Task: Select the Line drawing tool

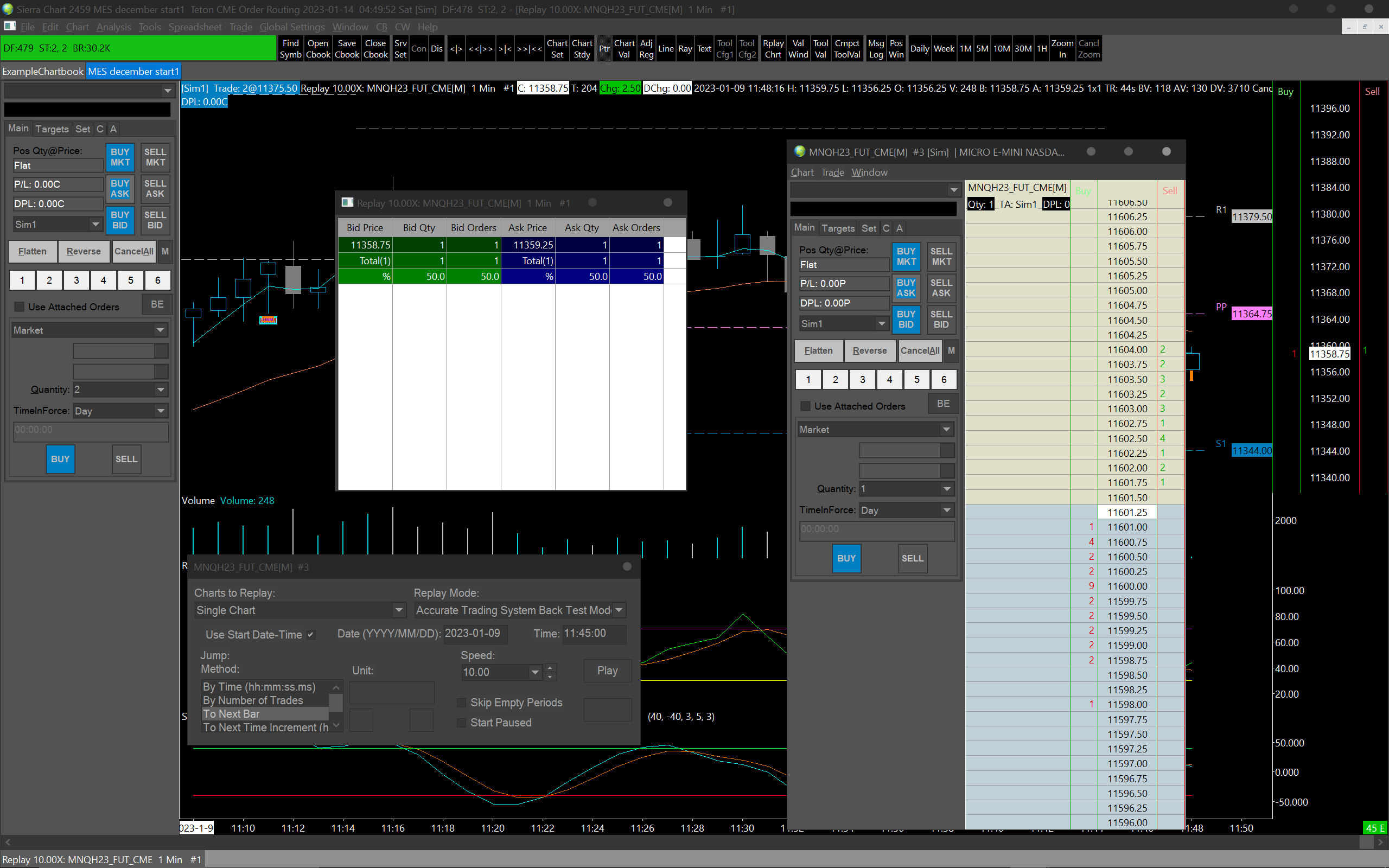Action: (666, 49)
